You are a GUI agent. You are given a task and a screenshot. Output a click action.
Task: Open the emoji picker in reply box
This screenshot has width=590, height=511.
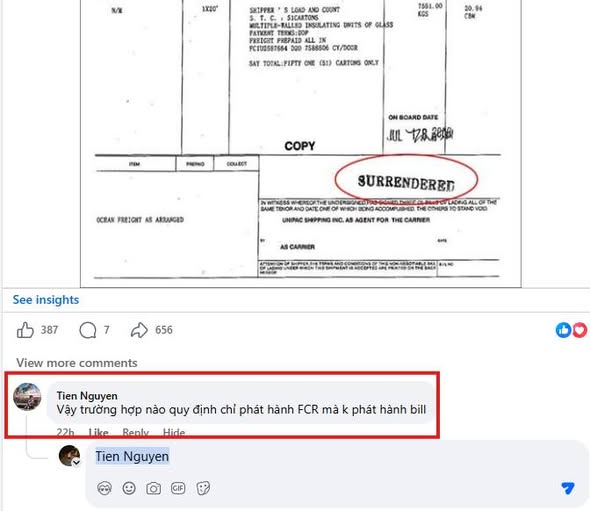pos(129,488)
